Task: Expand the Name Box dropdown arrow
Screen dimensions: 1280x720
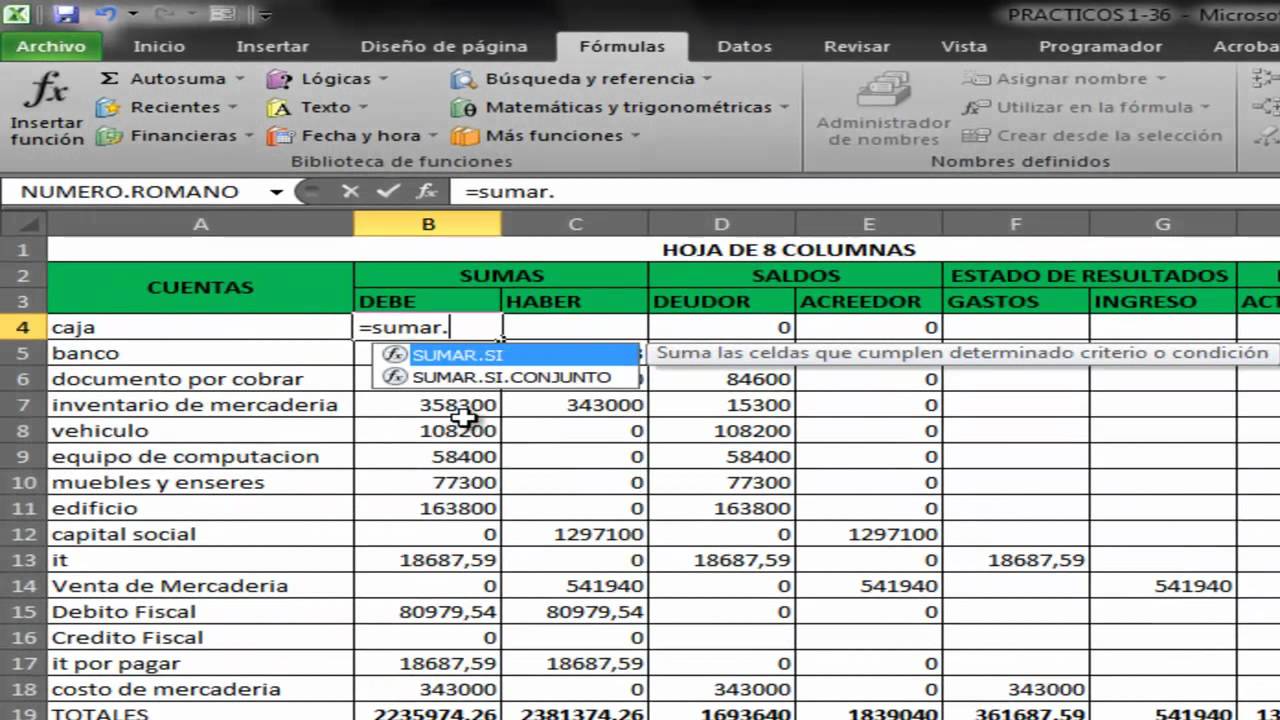Action: 277,192
